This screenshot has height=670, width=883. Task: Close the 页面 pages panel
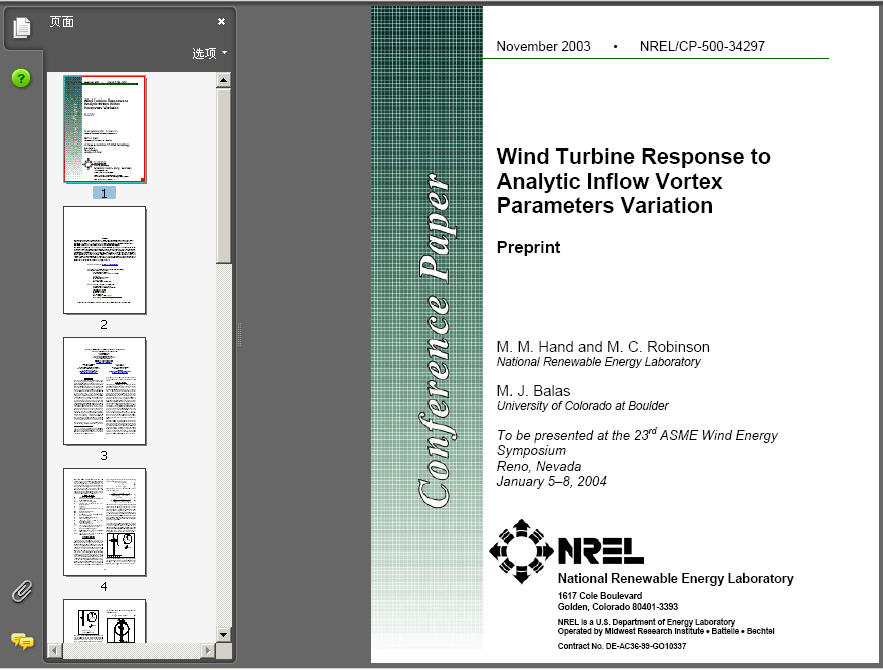tap(221, 21)
